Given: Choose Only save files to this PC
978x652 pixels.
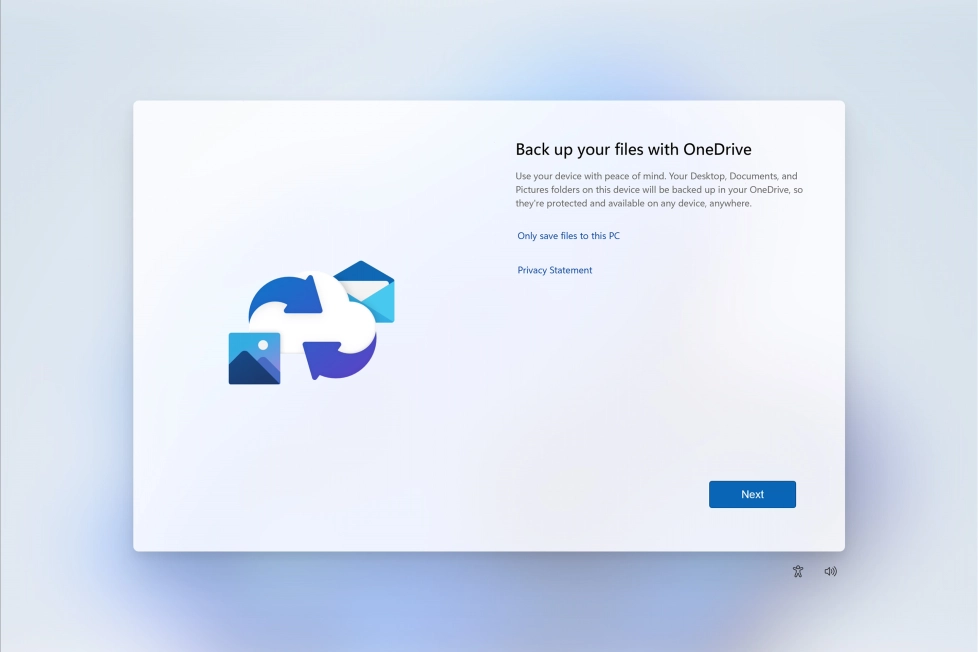Looking at the screenshot, I should pos(567,235).
